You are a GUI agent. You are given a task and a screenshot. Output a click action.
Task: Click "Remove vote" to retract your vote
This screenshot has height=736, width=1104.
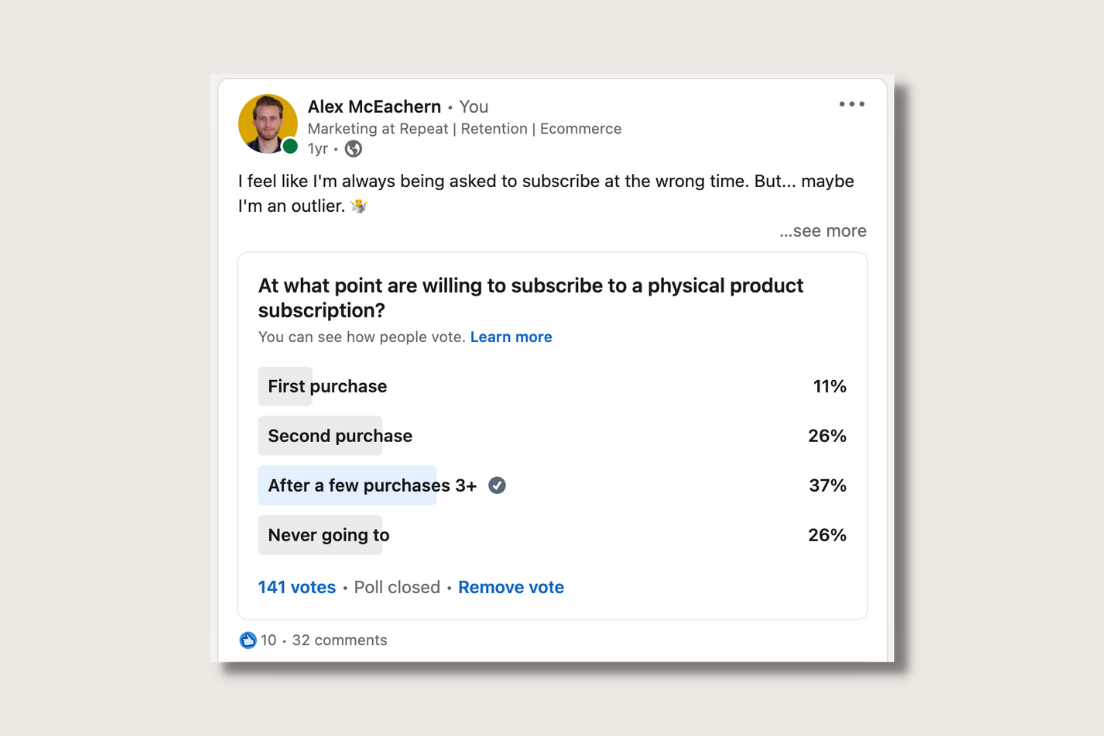(511, 587)
